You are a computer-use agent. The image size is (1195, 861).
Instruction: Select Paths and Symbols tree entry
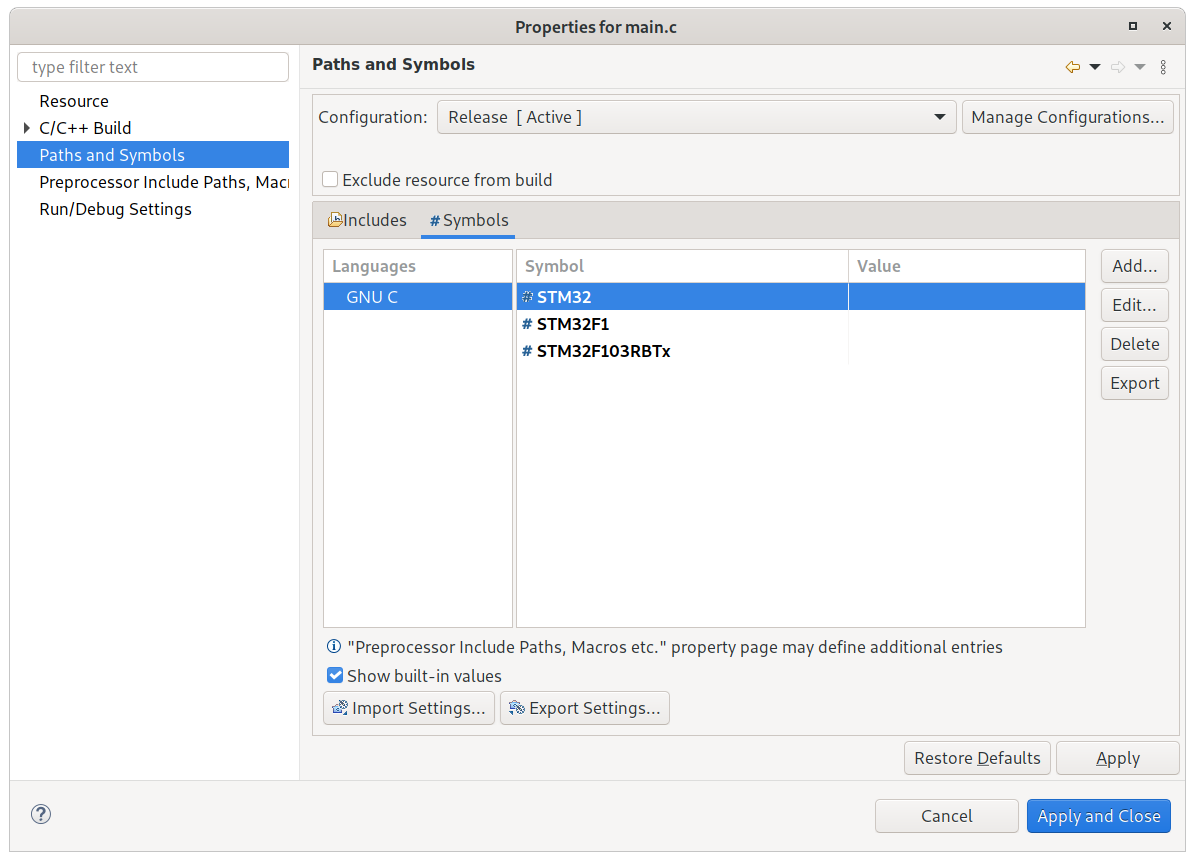pos(153,155)
